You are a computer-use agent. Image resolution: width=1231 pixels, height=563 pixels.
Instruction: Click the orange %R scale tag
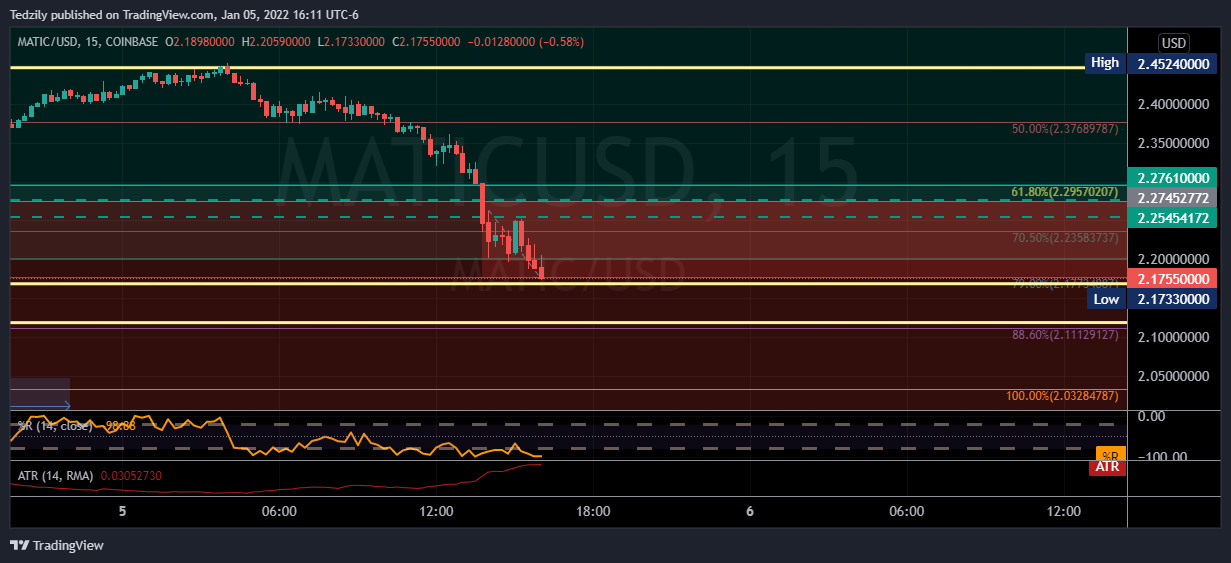[1110, 453]
